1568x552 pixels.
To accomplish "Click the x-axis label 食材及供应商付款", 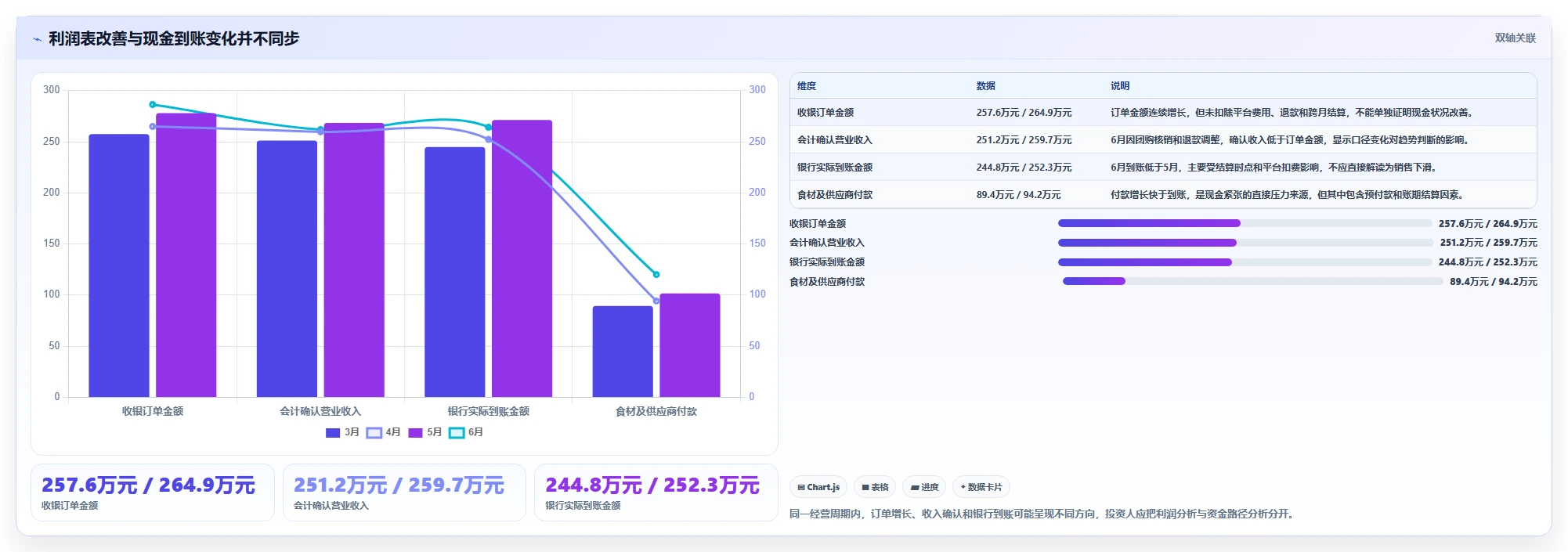I will (656, 411).
